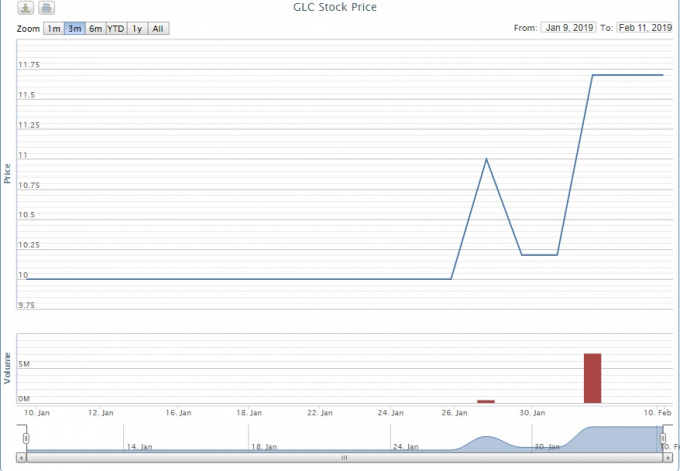Click the GLC Stock Price title
Viewport: 680px width, 471px height.
tap(342, 8)
